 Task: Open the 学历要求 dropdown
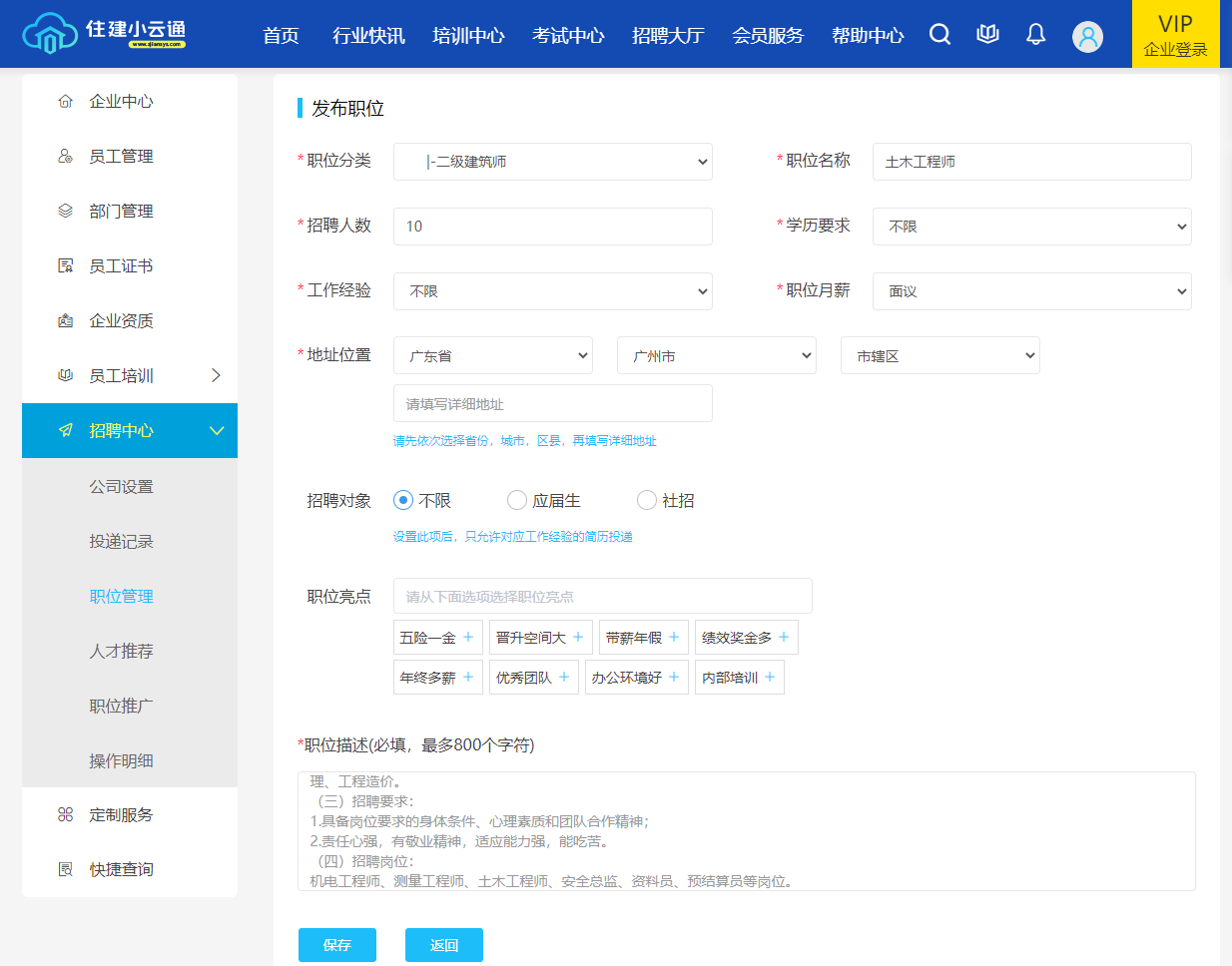(x=1031, y=227)
